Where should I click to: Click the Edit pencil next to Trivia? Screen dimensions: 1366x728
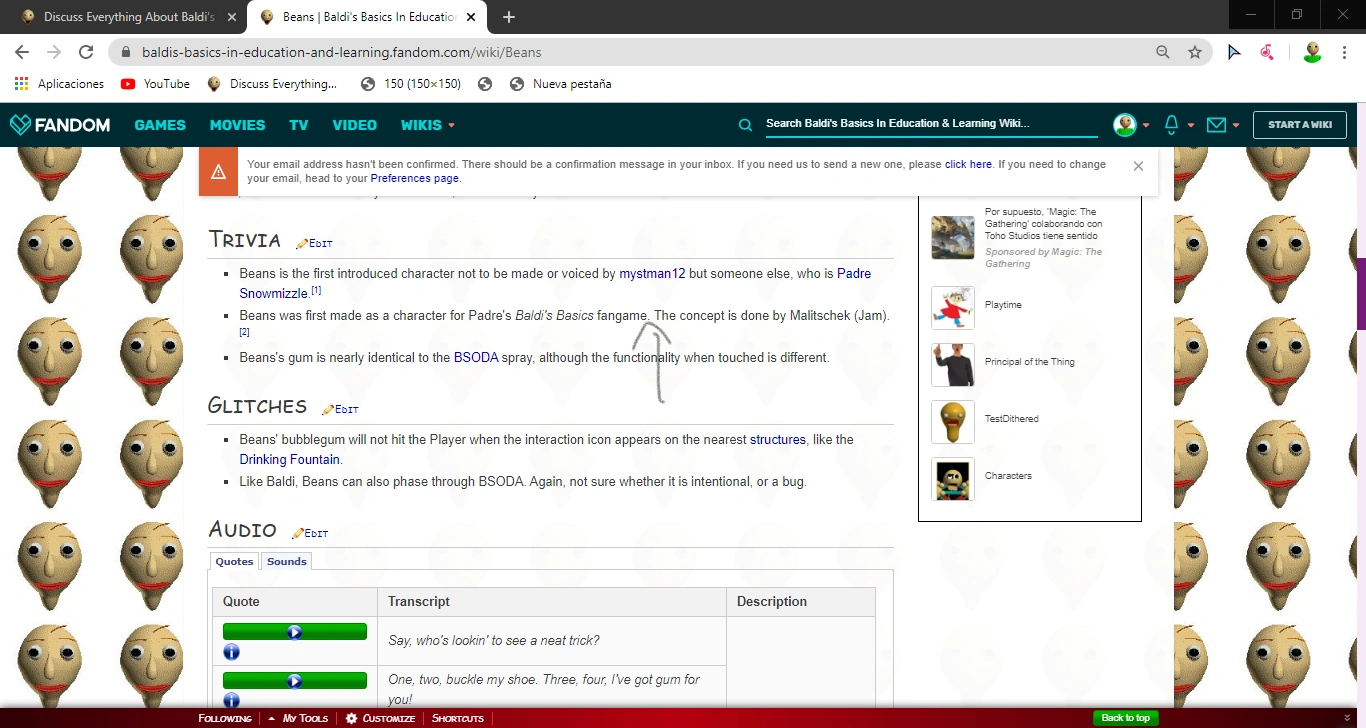[314, 243]
